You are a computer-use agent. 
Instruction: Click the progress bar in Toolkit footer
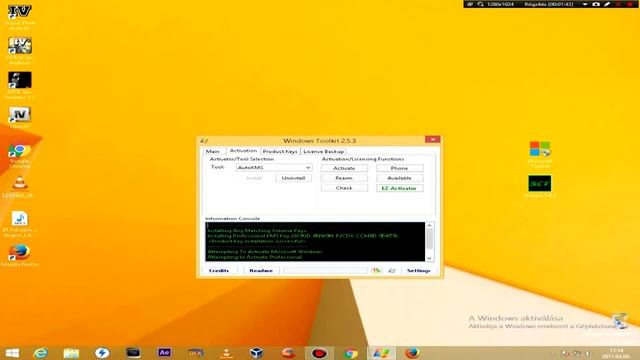(325, 271)
